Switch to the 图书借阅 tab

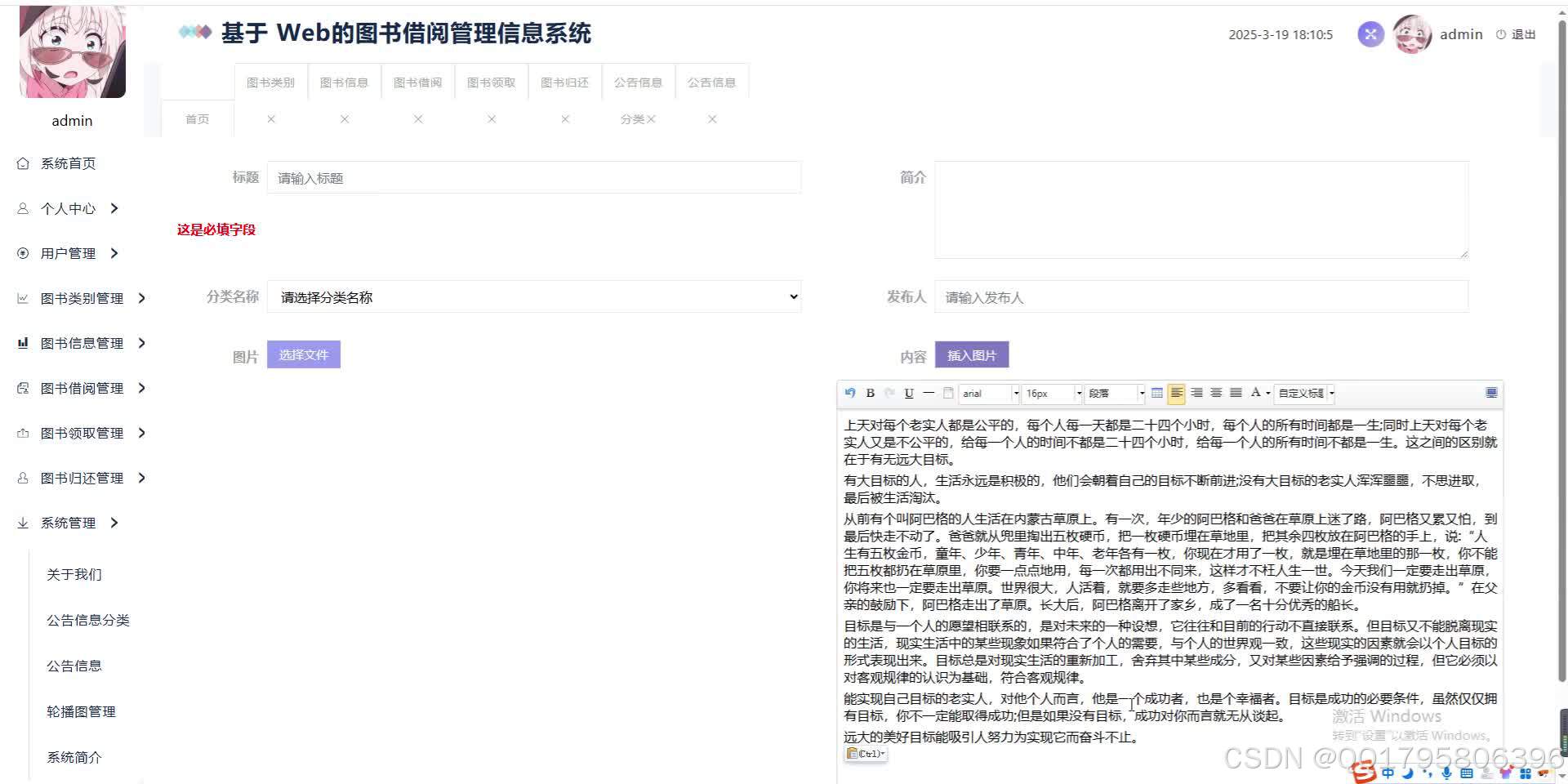[x=417, y=81]
